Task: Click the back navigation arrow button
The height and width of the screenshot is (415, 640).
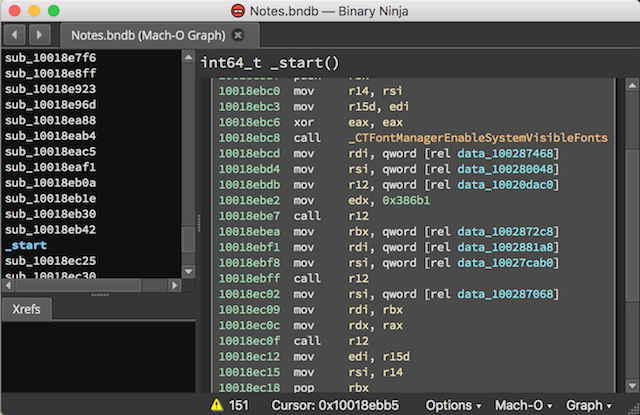Action: pos(15,35)
